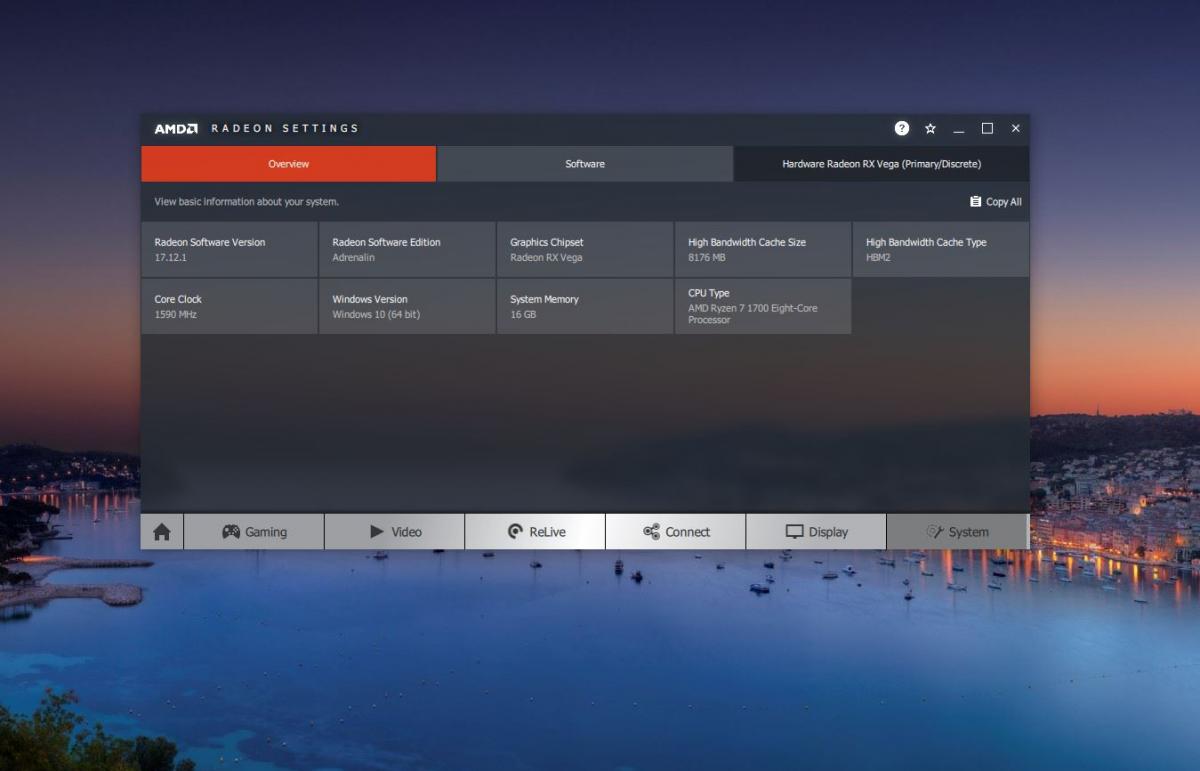Open the System section

click(957, 532)
